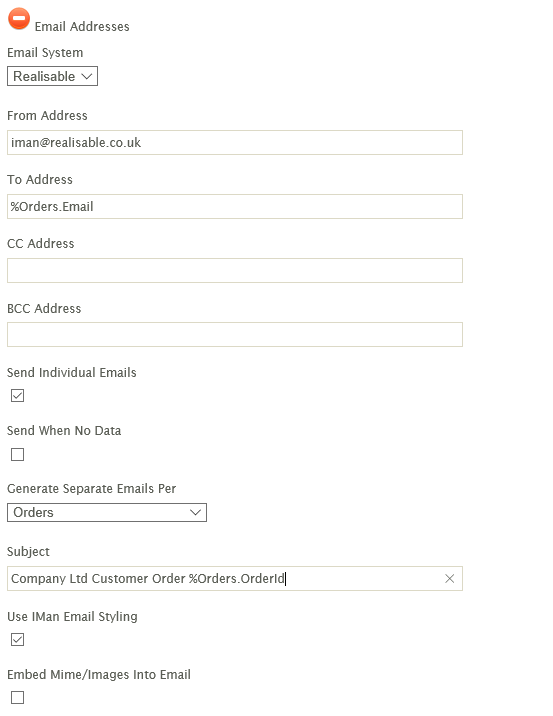
Task: Tick the Embed Mime/Images Into Email checkbox
Action: click(17, 697)
